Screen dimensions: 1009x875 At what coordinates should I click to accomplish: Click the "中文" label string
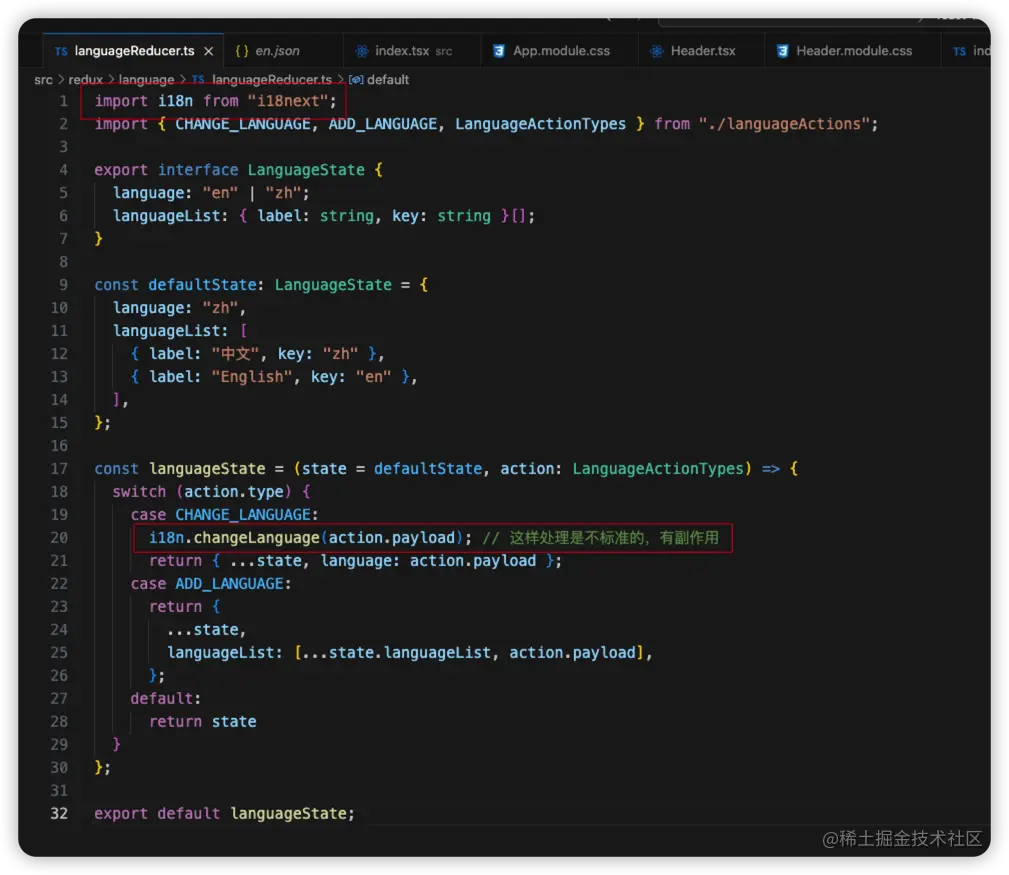click(235, 354)
